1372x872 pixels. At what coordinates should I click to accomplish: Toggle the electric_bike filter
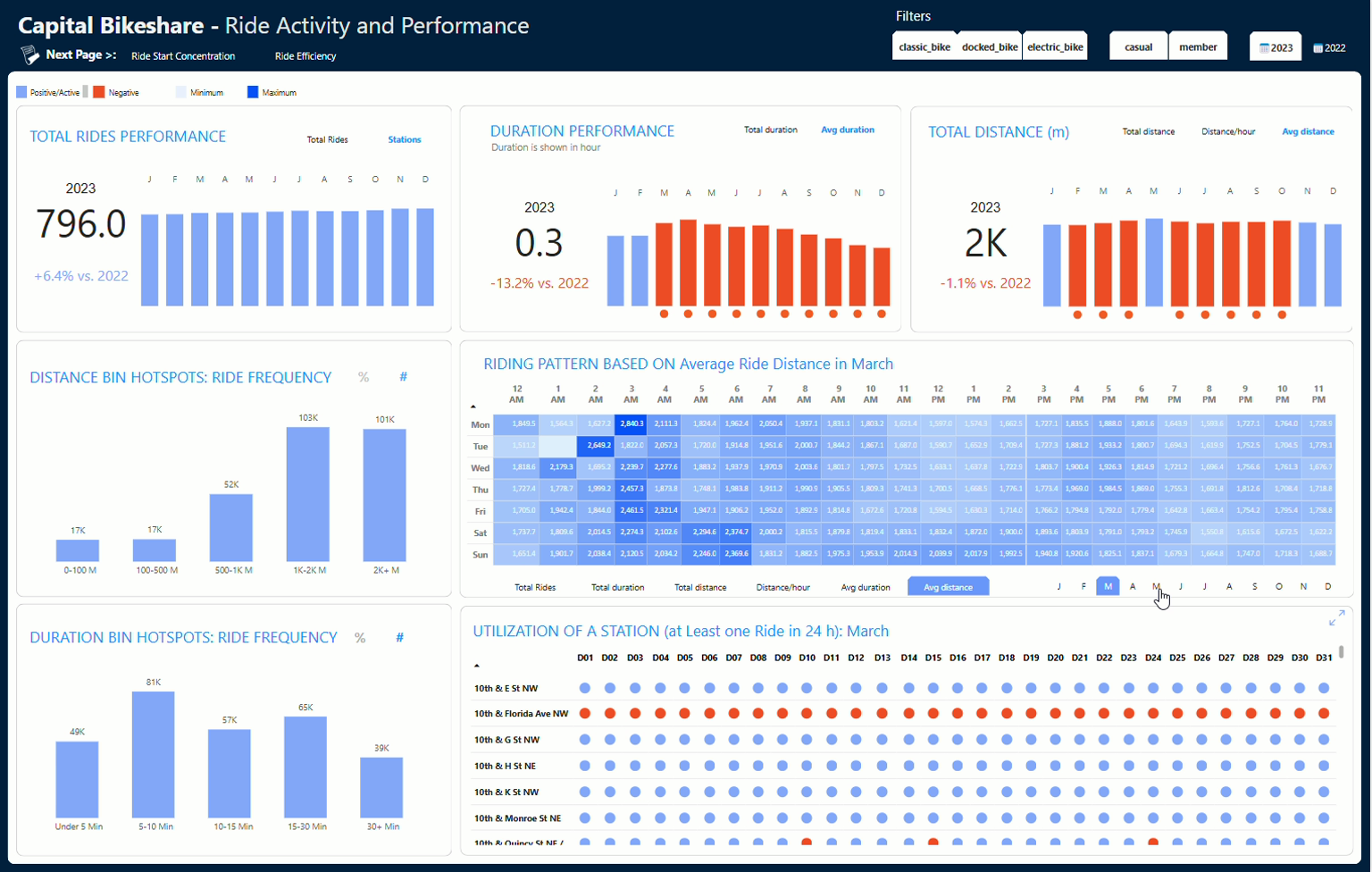(x=1055, y=47)
